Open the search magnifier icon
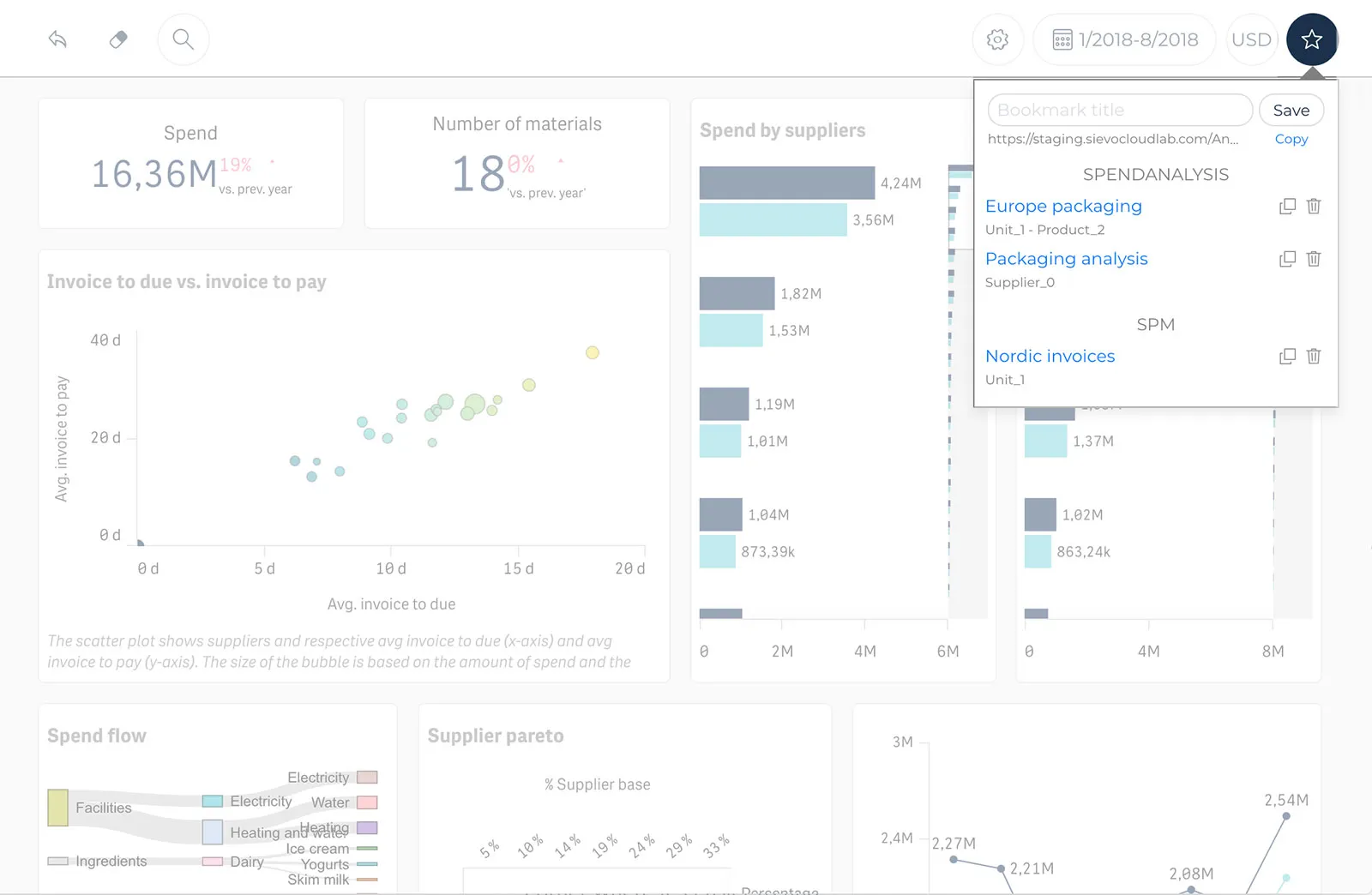Screen dimensions: 1372x895 click(183, 39)
